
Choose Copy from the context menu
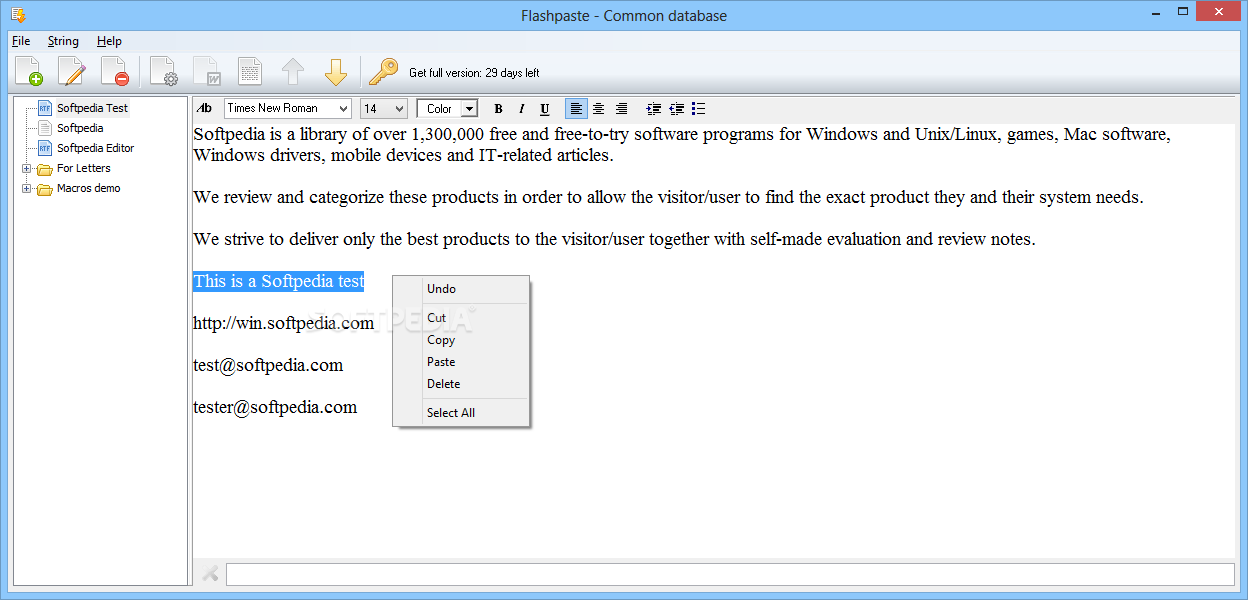coord(461,340)
